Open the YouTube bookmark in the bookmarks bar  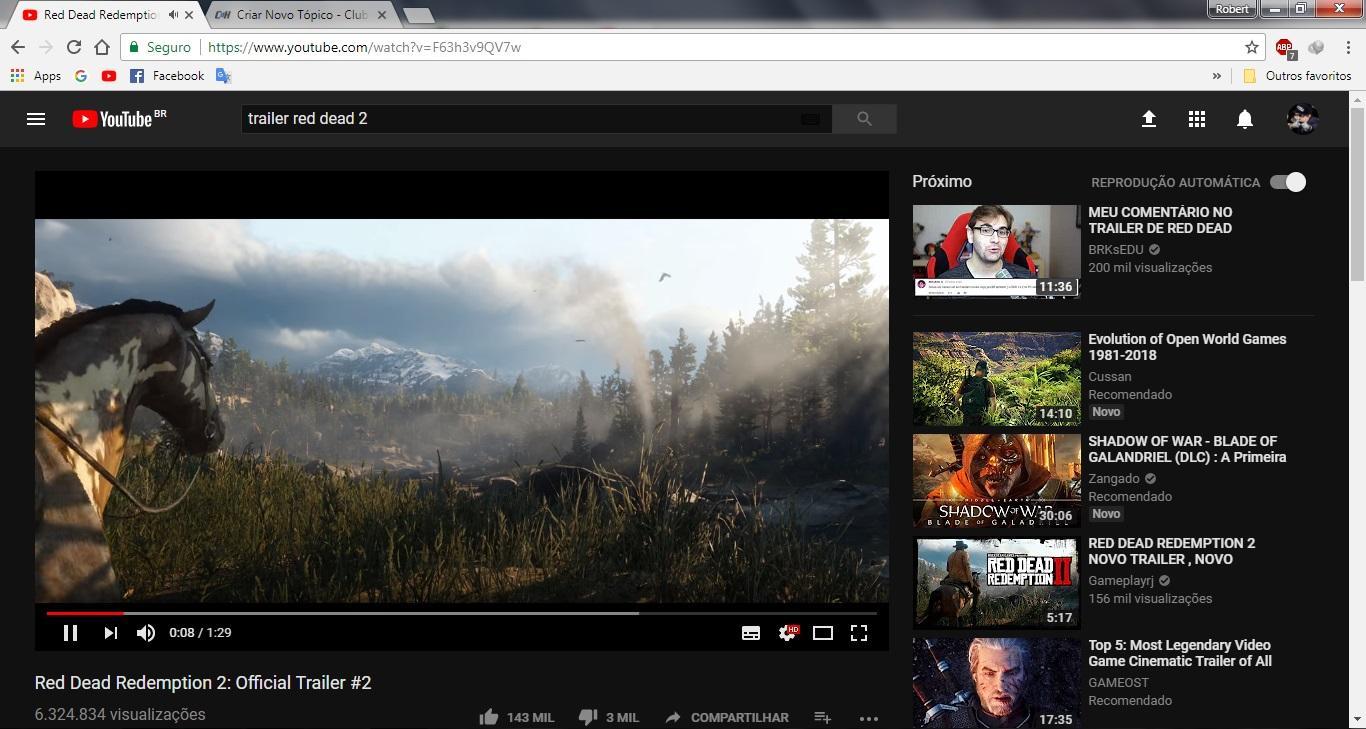(x=109, y=76)
